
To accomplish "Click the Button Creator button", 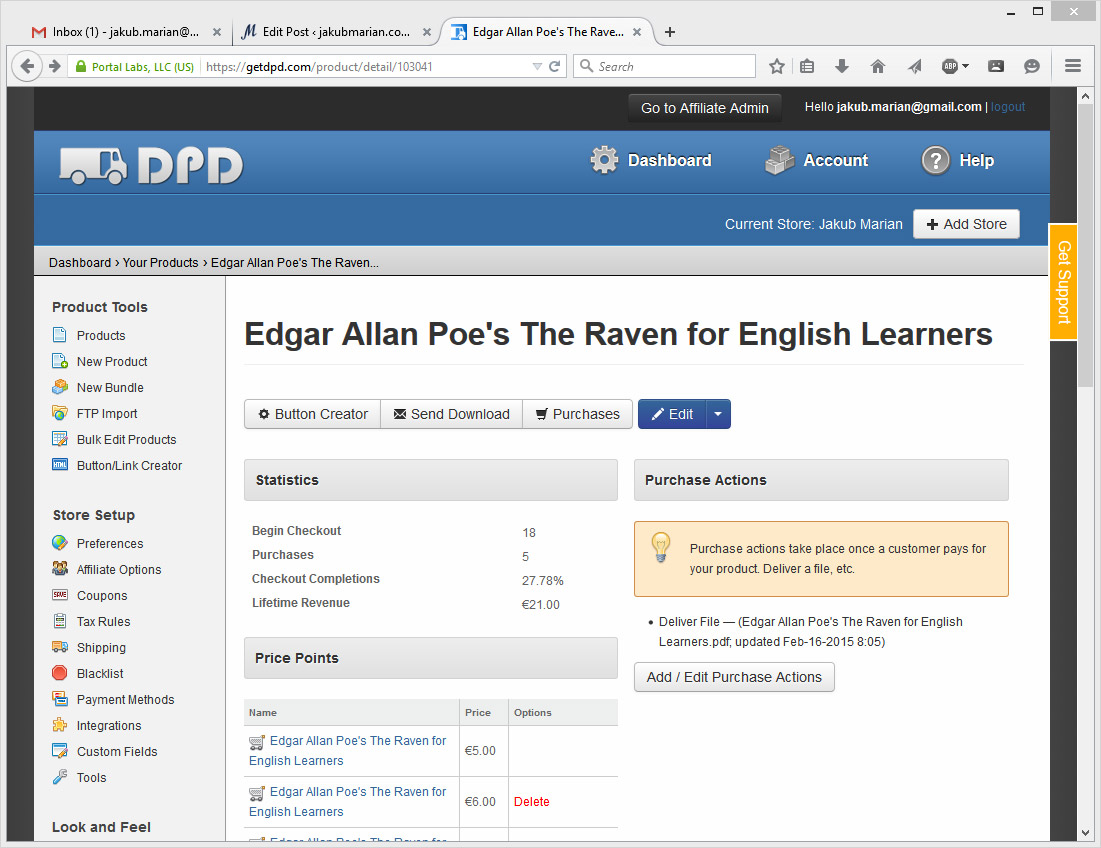I will coord(312,413).
